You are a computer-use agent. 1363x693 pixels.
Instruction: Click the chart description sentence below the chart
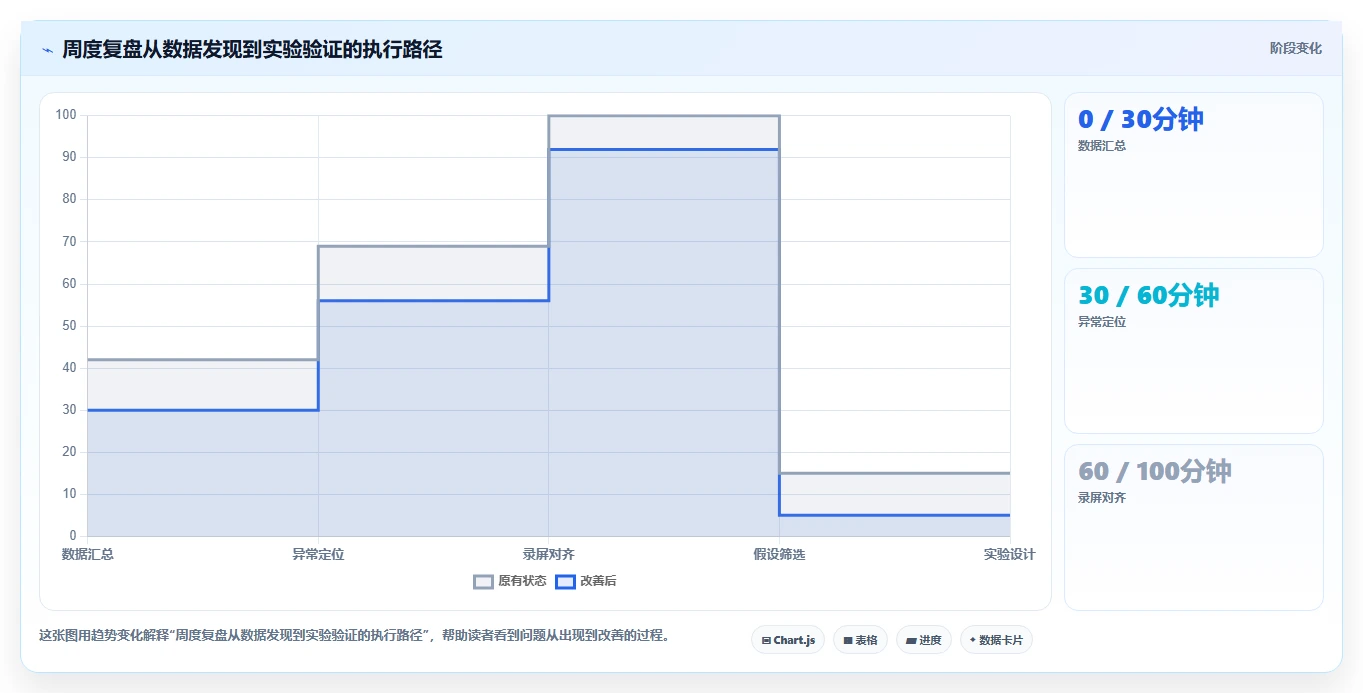pos(354,635)
